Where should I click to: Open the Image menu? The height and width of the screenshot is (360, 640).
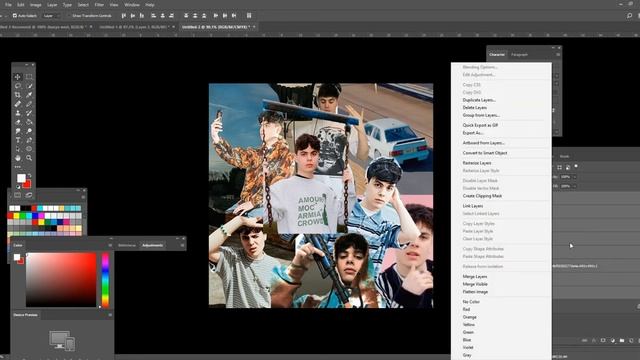tap(36, 5)
